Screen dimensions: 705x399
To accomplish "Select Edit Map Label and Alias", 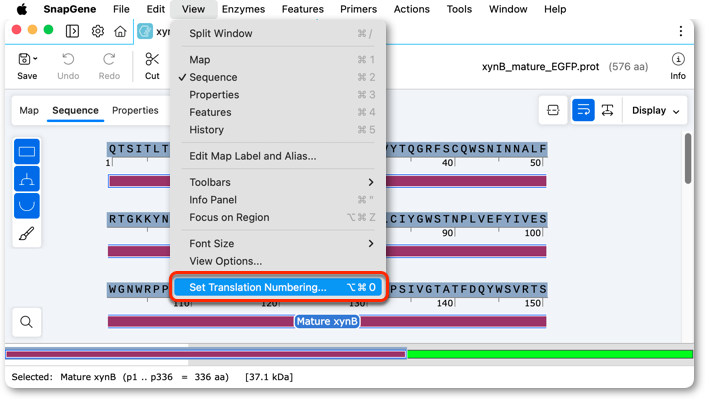I will click(278, 156).
